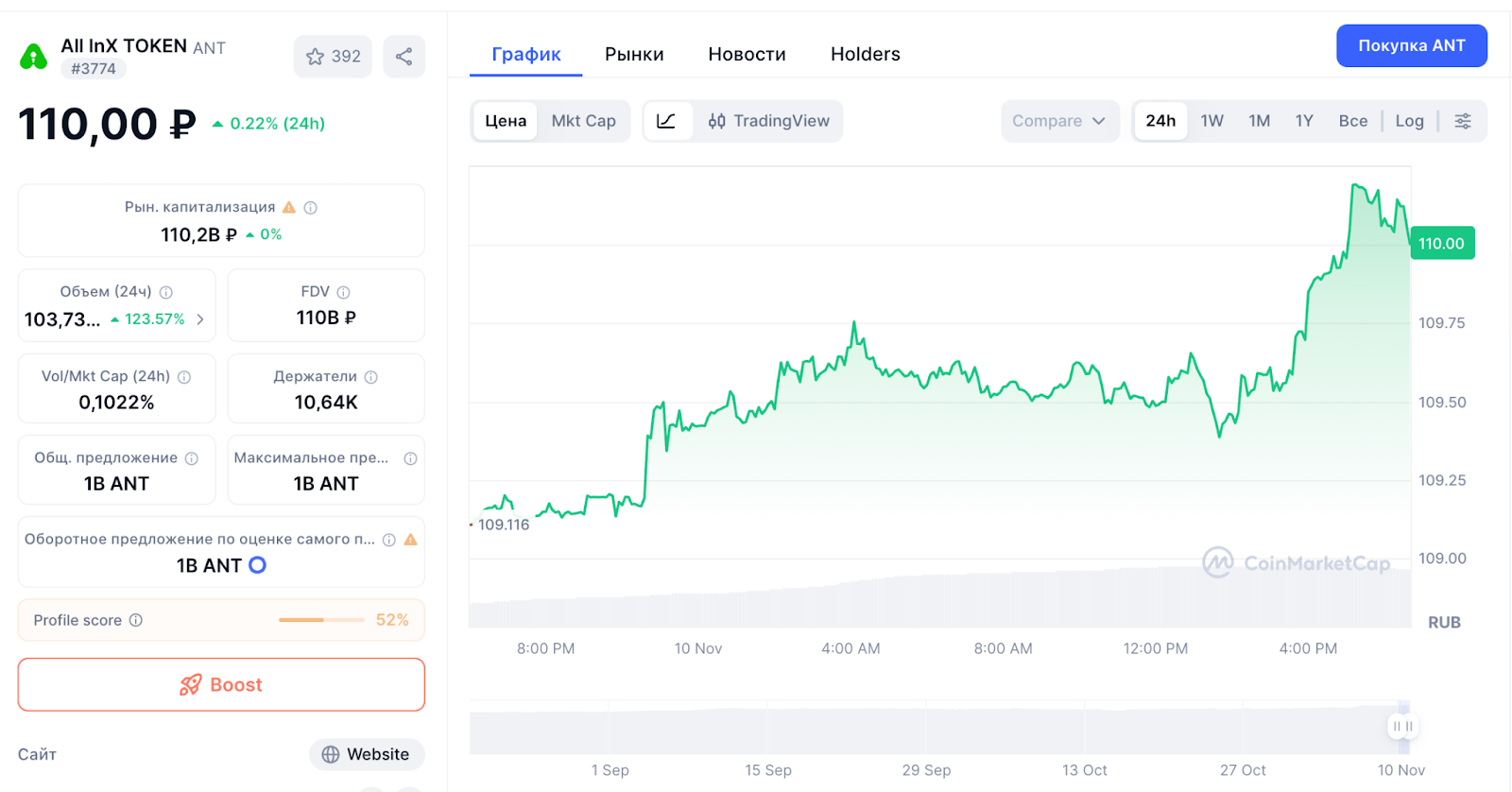Screen dimensions: 1512x792
Task: Select the Цена chart toggle
Action: [x=506, y=121]
